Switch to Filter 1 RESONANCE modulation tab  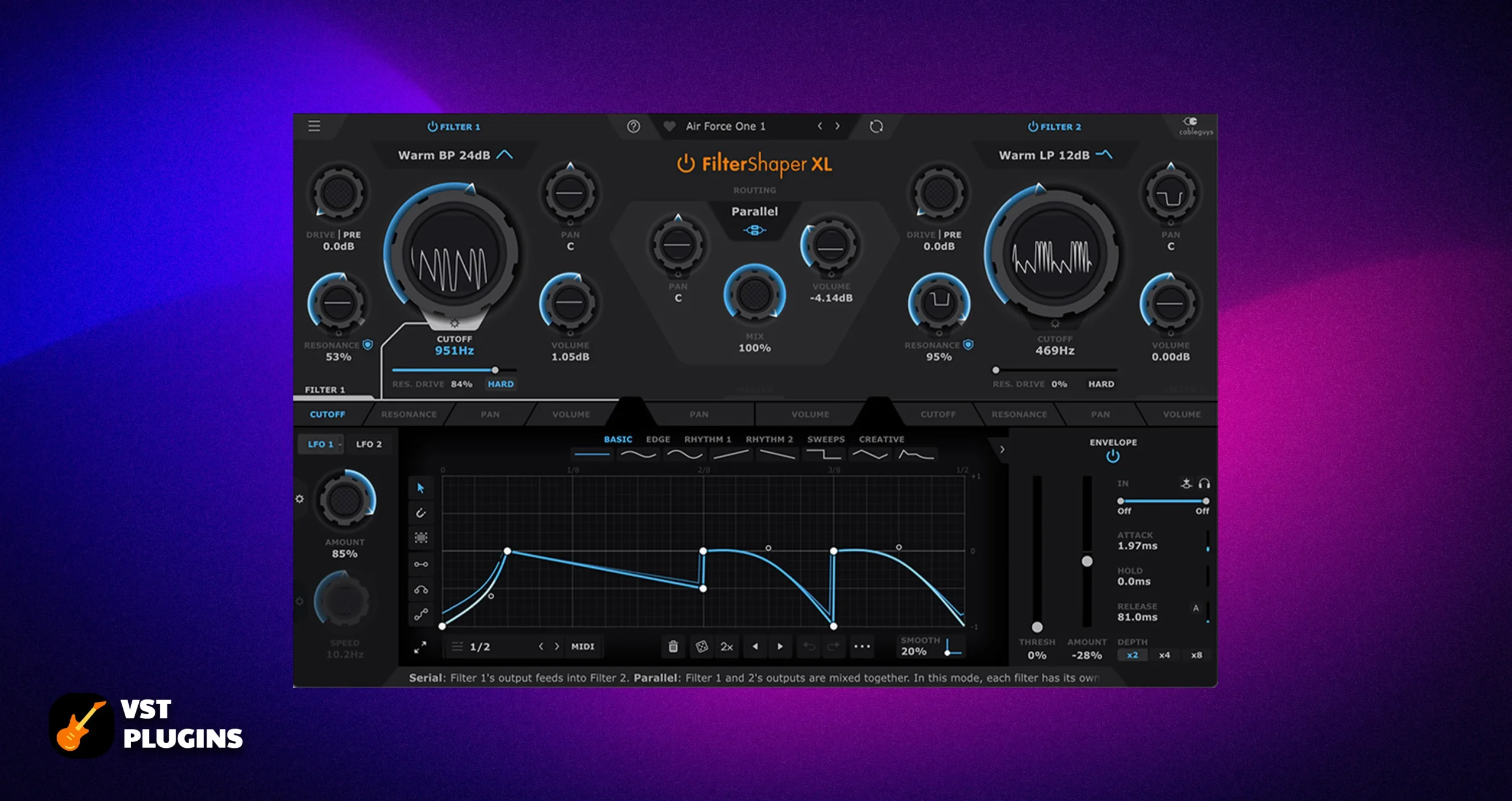pos(409,414)
